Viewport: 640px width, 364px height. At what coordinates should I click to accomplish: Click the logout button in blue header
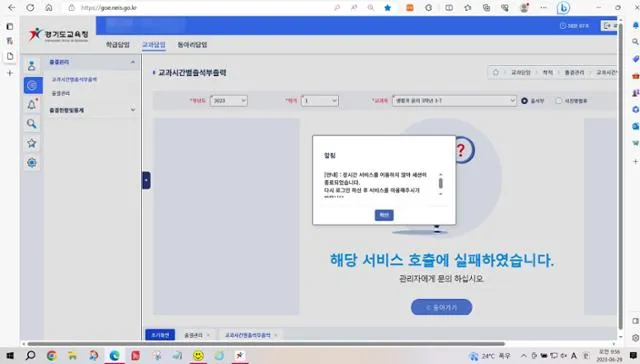point(609,26)
